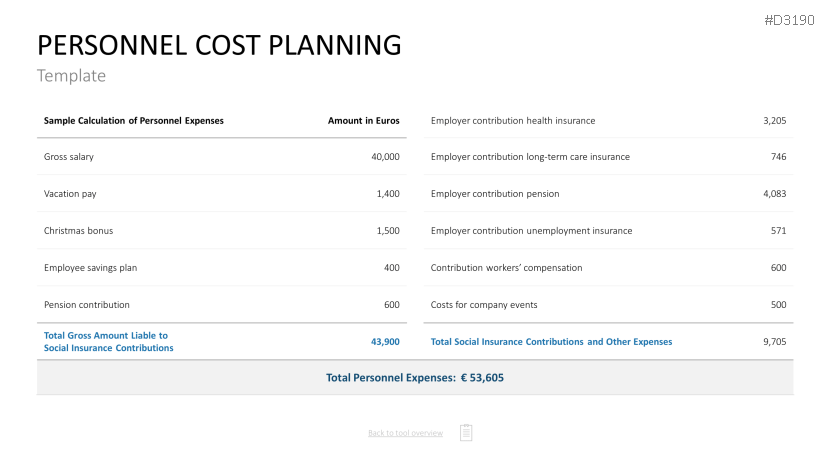Click the 'Pension contribution' row label
Screen dimensions: 829x466
(x=87, y=305)
